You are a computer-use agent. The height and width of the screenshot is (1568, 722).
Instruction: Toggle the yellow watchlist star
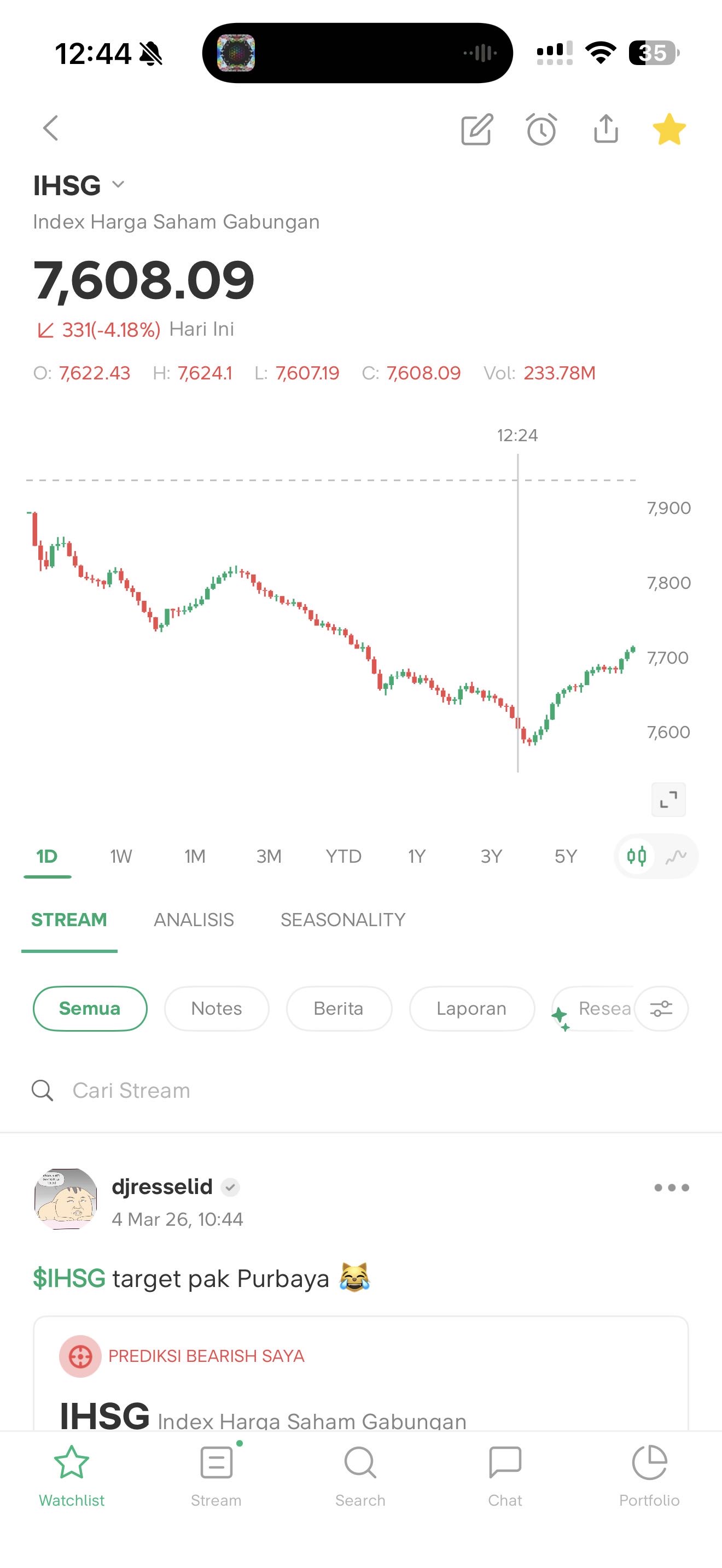pos(669,129)
